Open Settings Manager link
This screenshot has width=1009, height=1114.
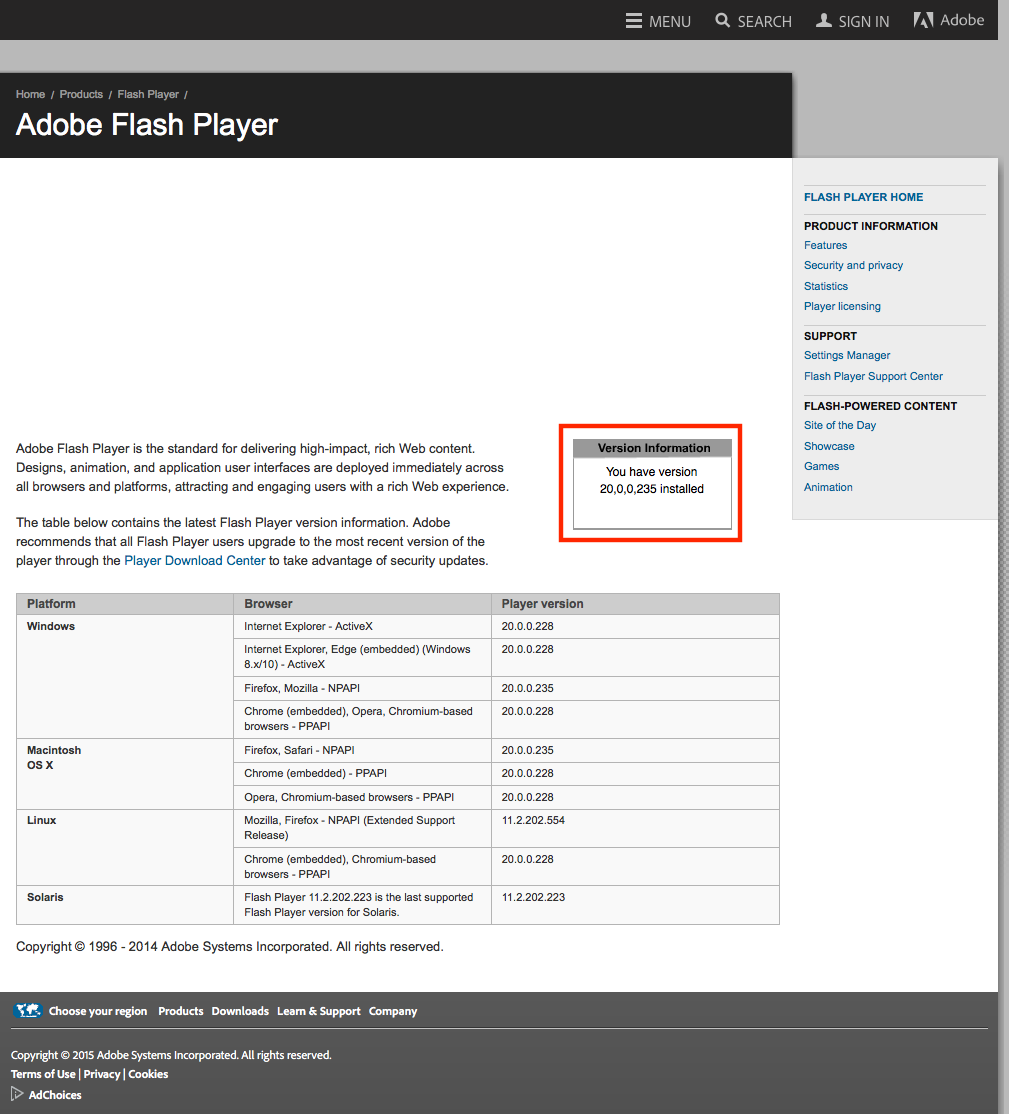coord(847,355)
